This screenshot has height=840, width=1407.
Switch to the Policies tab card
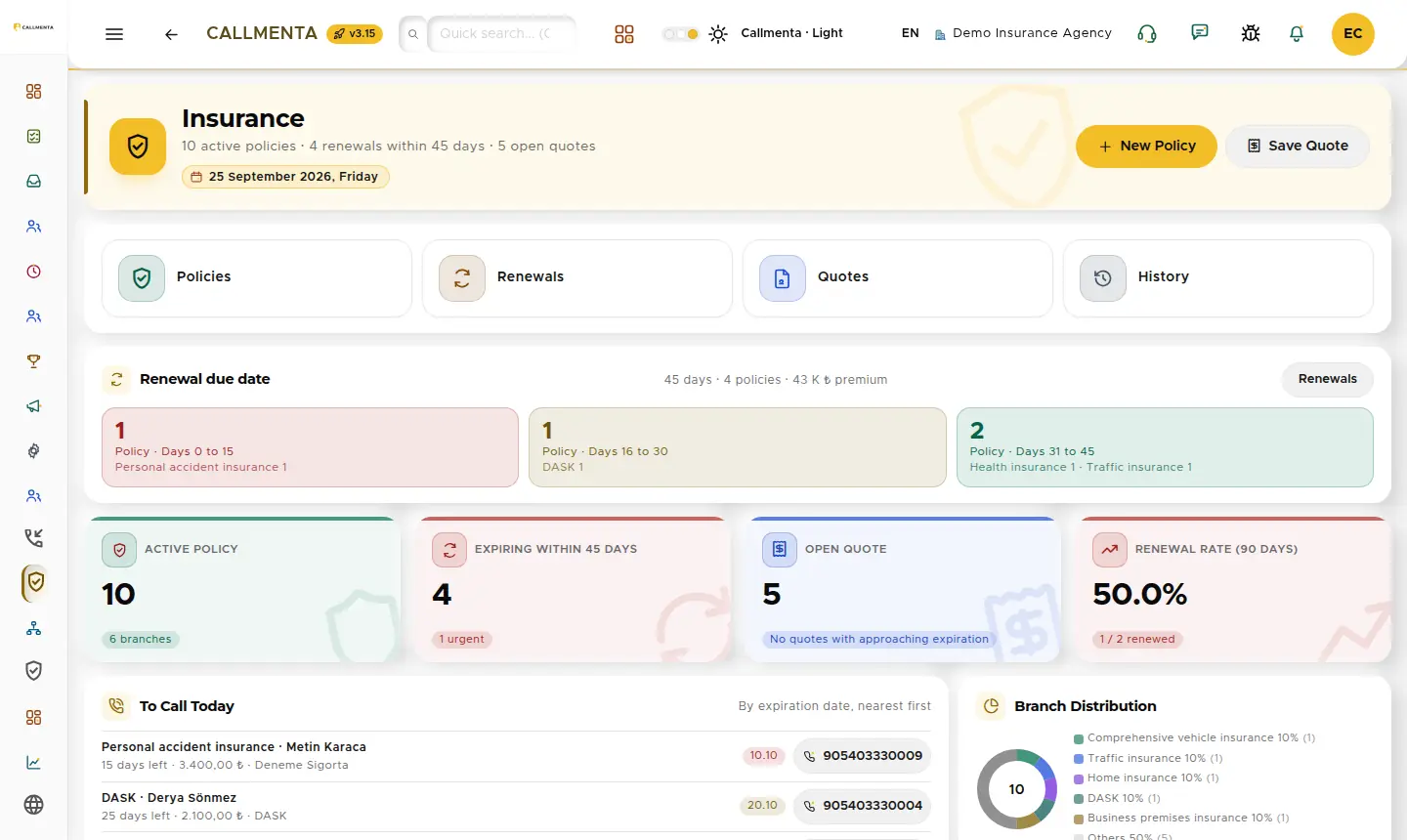[x=257, y=278]
